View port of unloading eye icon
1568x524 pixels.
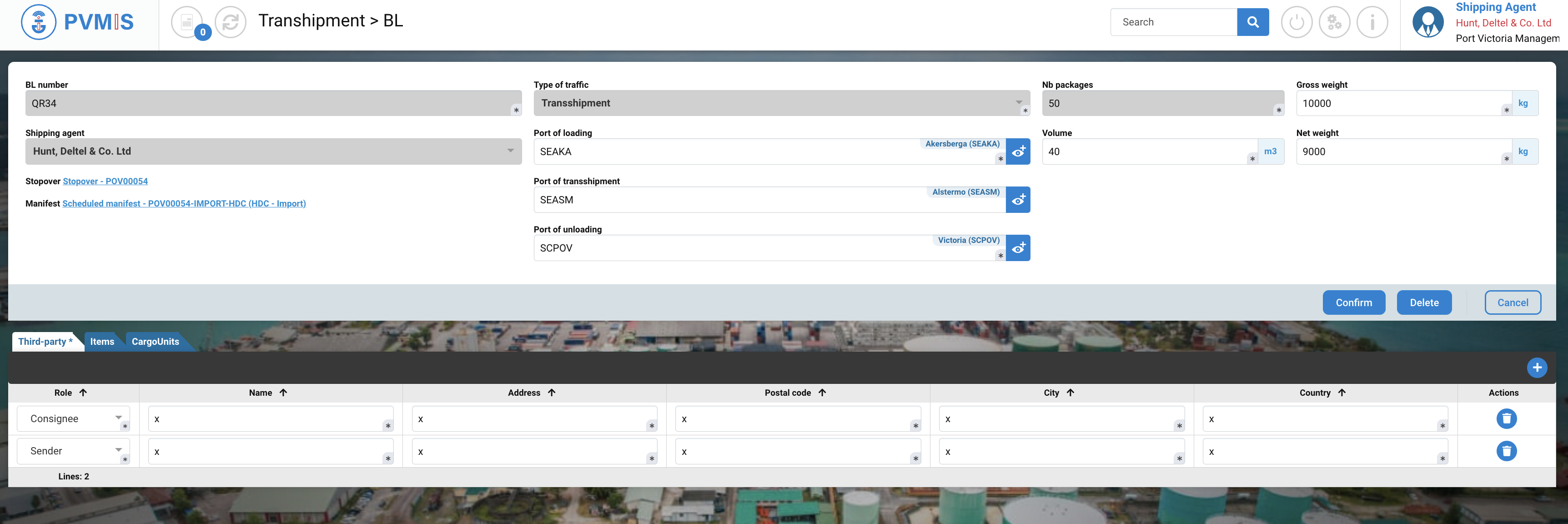(x=1018, y=248)
